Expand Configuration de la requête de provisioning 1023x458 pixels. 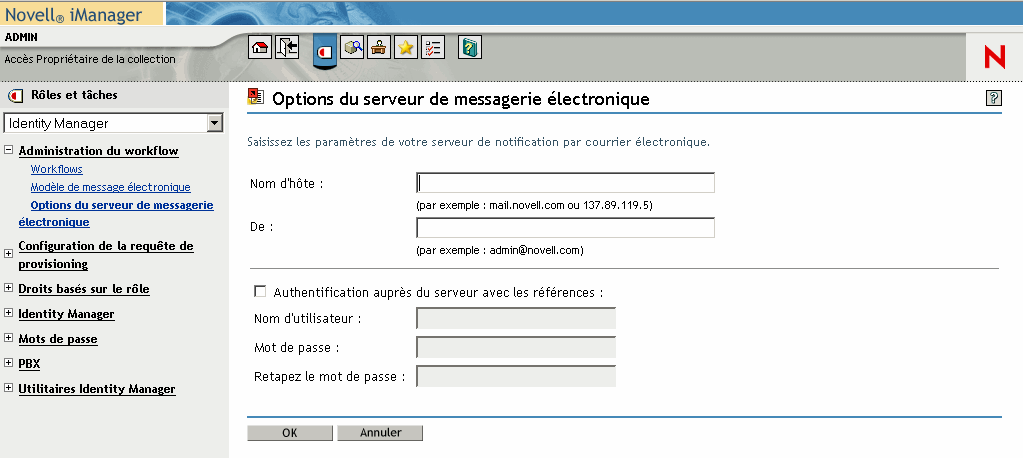(x=8, y=254)
